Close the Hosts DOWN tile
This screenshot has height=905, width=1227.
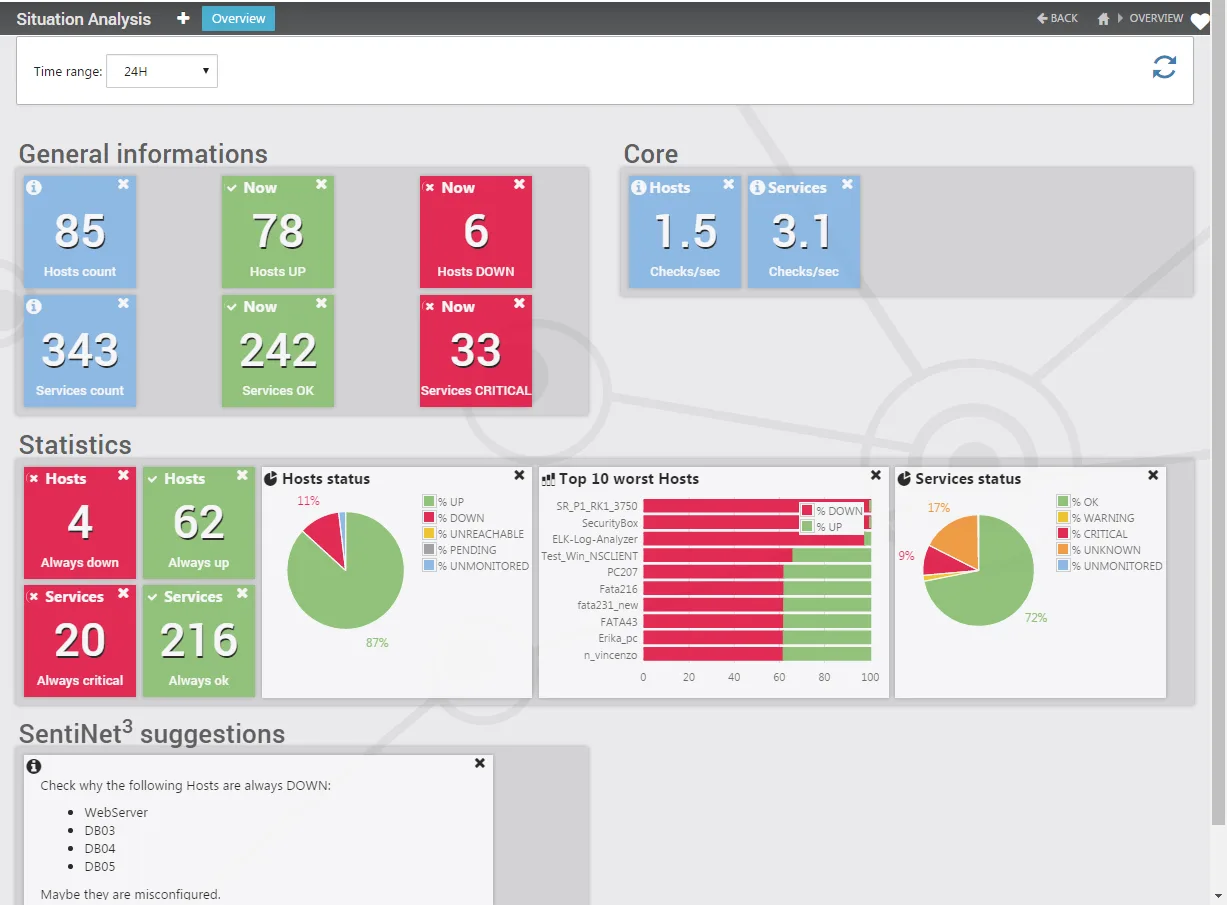point(519,184)
